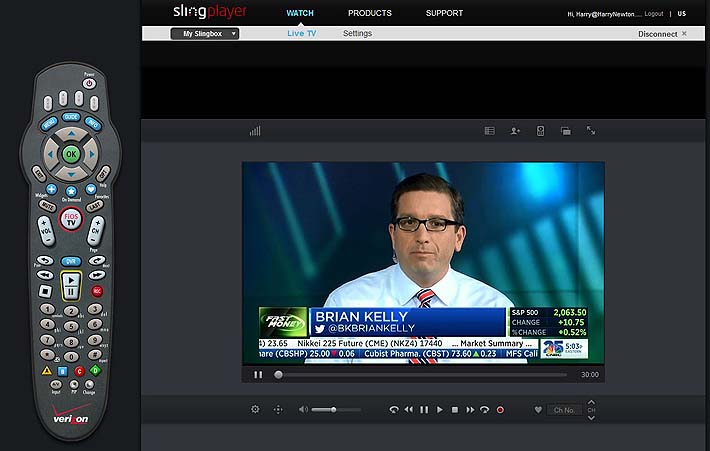
Task: Click the green D diamond on remote
Action: [95, 370]
